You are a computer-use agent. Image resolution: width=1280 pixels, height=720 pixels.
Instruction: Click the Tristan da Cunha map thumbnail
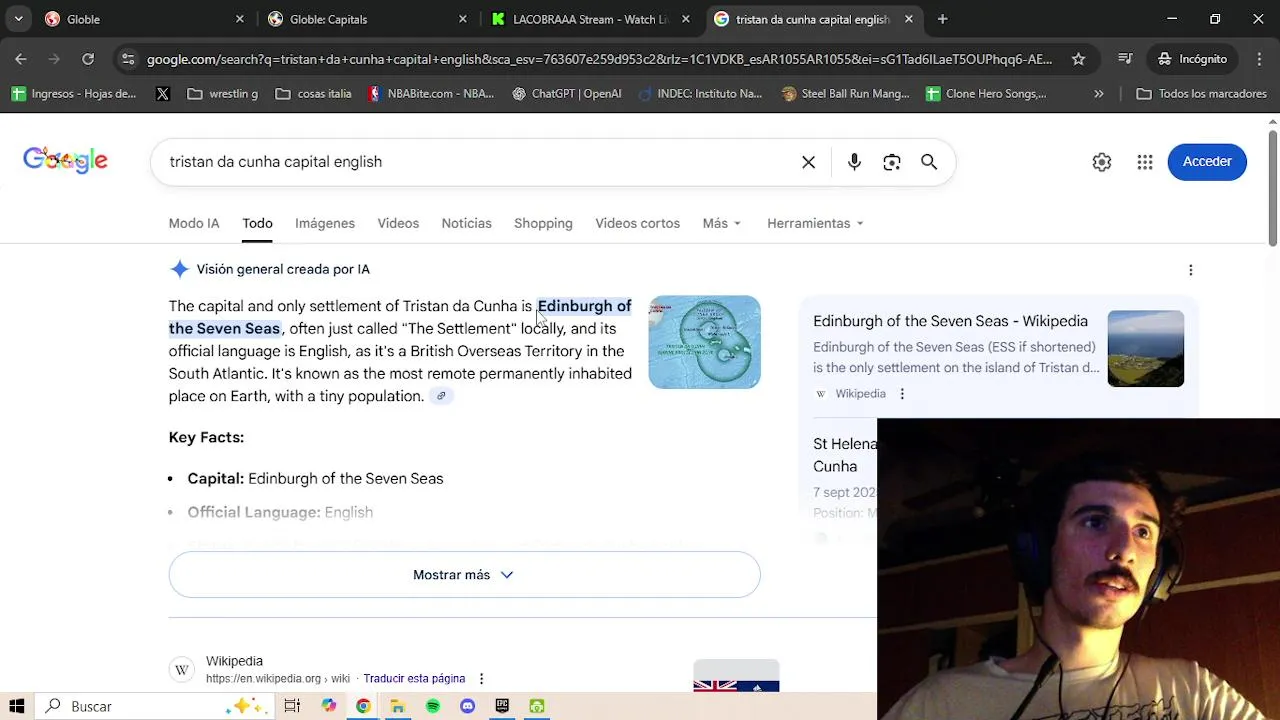click(x=704, y=342)
